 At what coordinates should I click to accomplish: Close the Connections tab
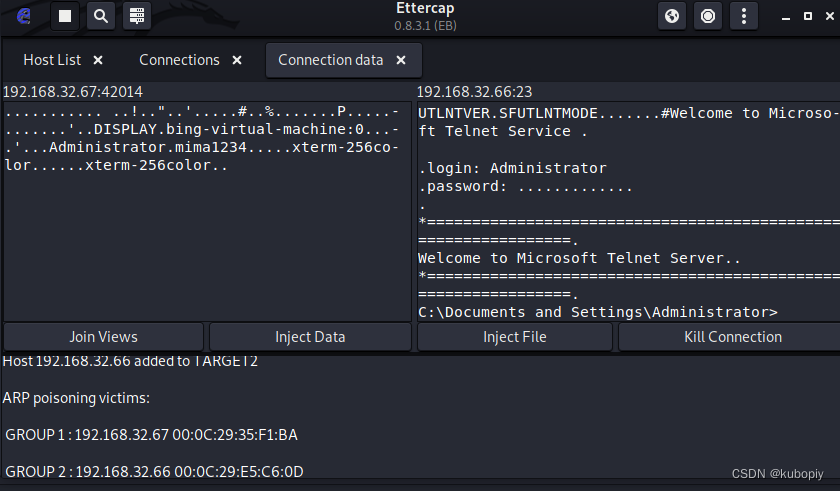coord(237,61)
